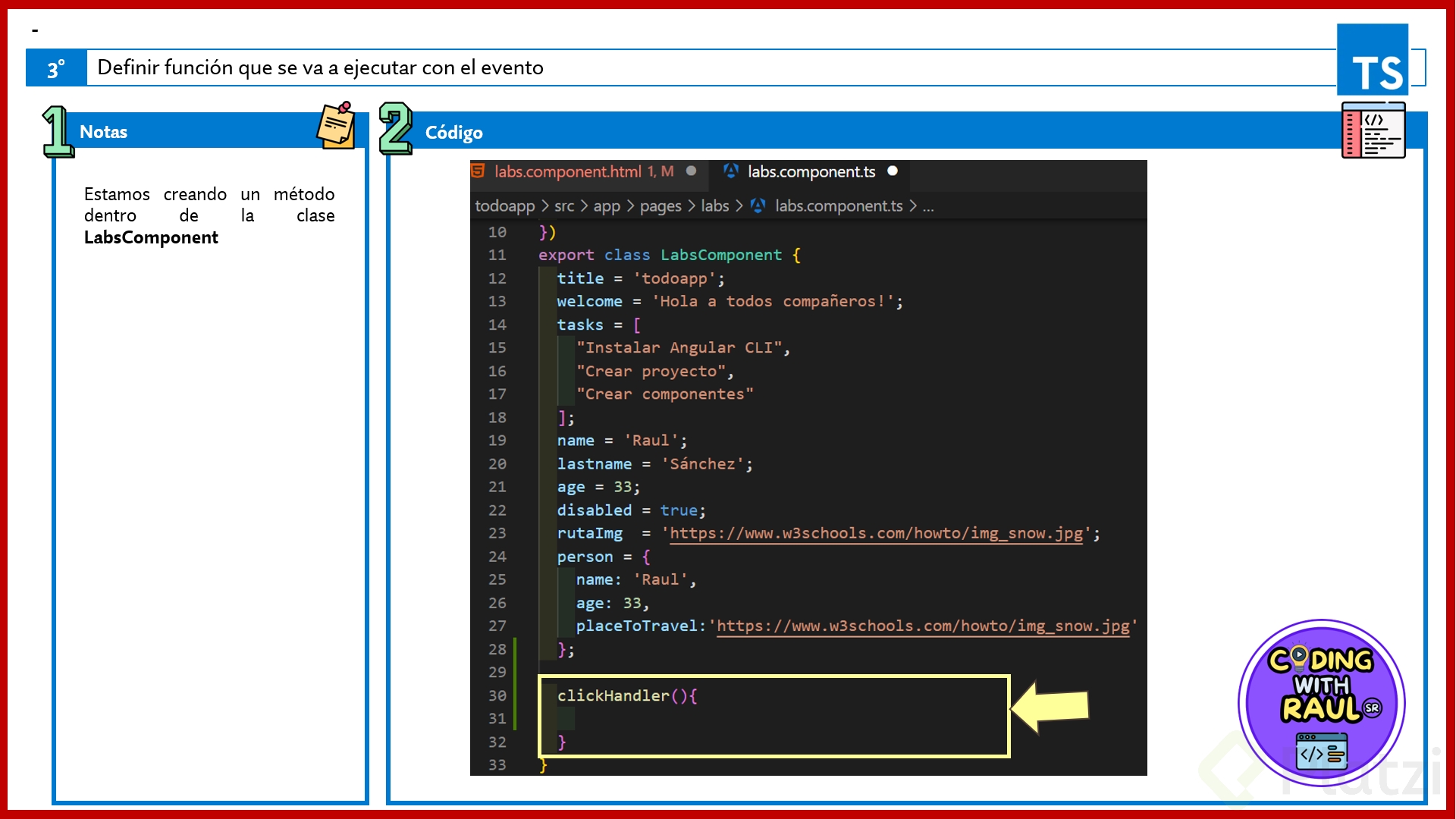Select the labs breadcrumb folder segment
Screen dimensions: 1456x819
pos(714,206)
